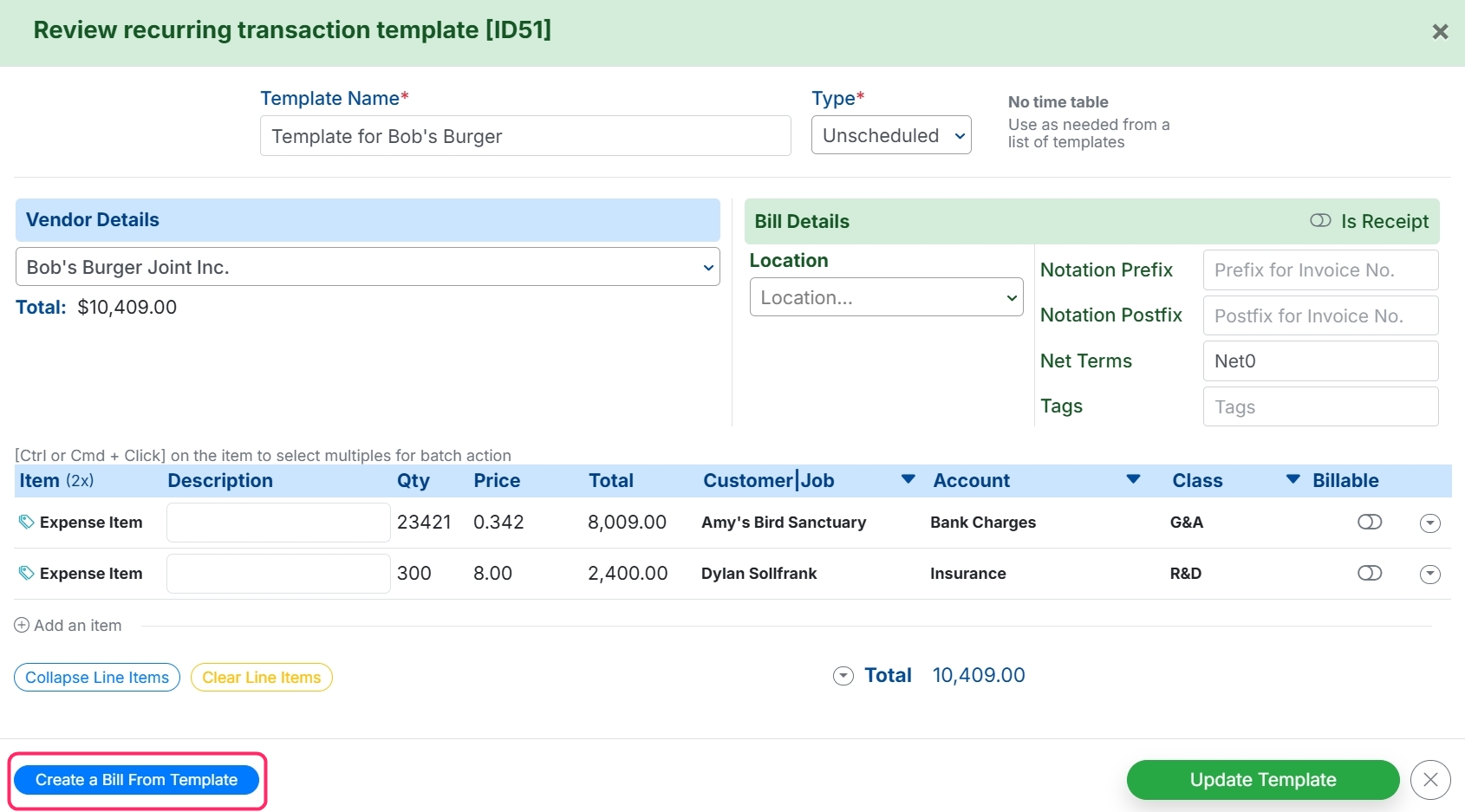Open the Type dropdown showing Unscheduled
Screen dimensions: 1465x812
[891, 135]
